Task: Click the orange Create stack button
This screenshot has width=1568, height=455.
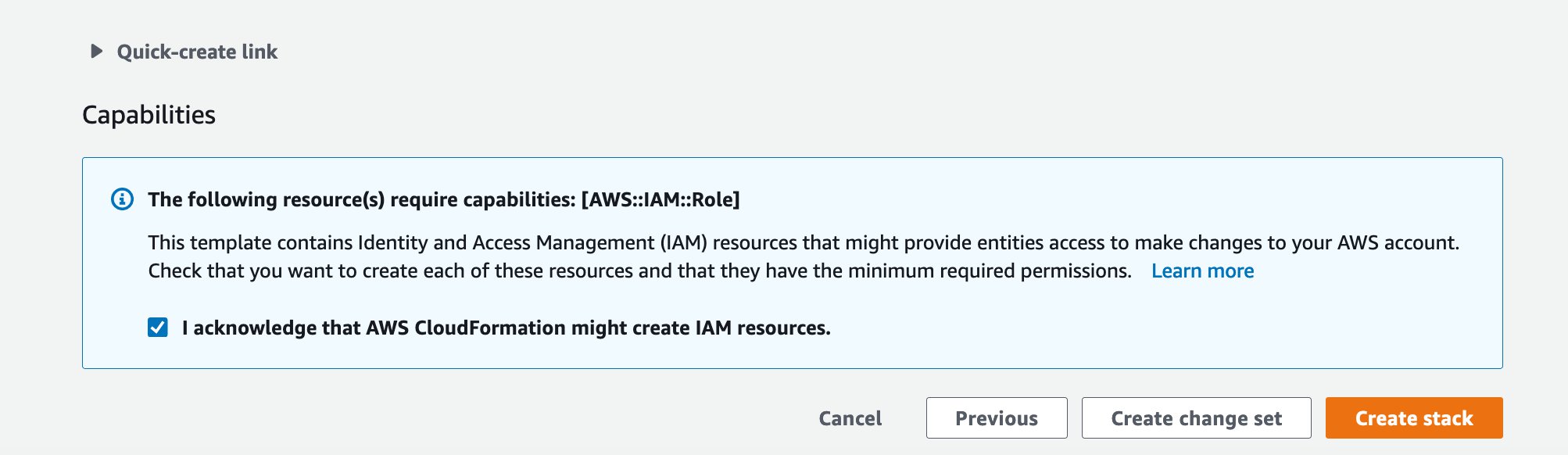Action: [x=1414, y=418]
